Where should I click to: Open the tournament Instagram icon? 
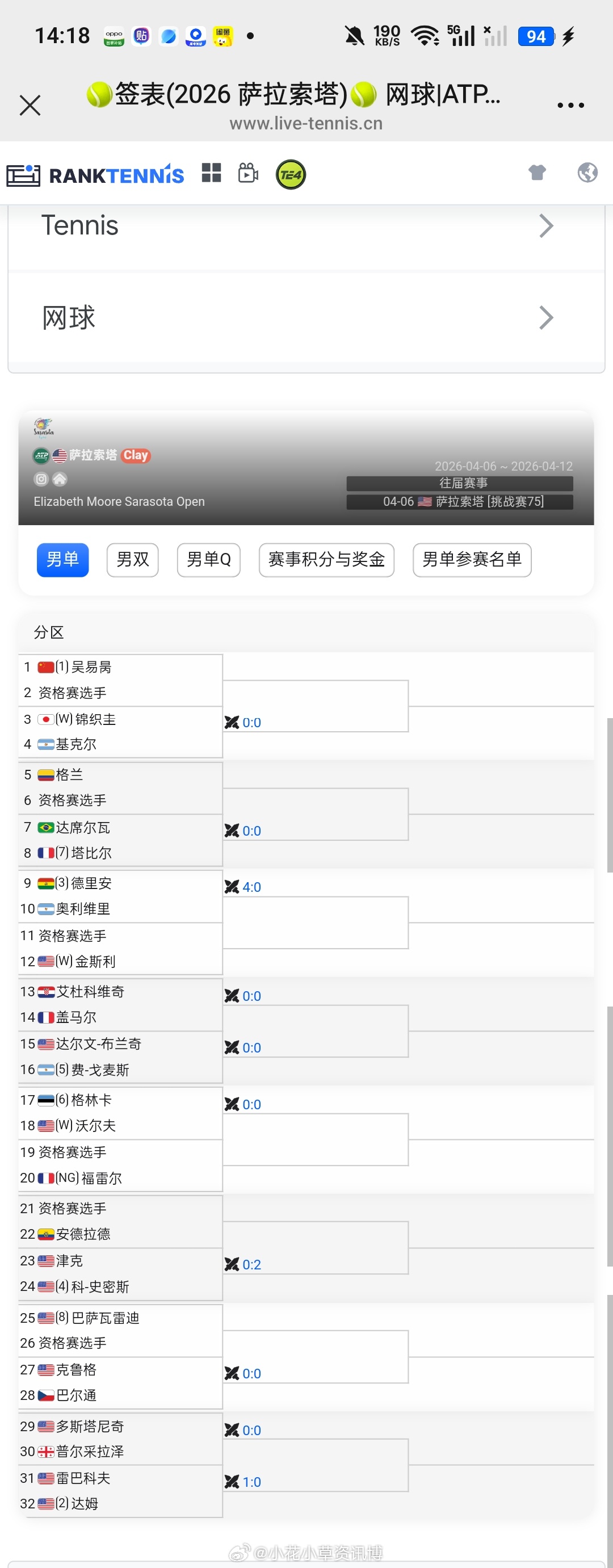coord(41,479)
